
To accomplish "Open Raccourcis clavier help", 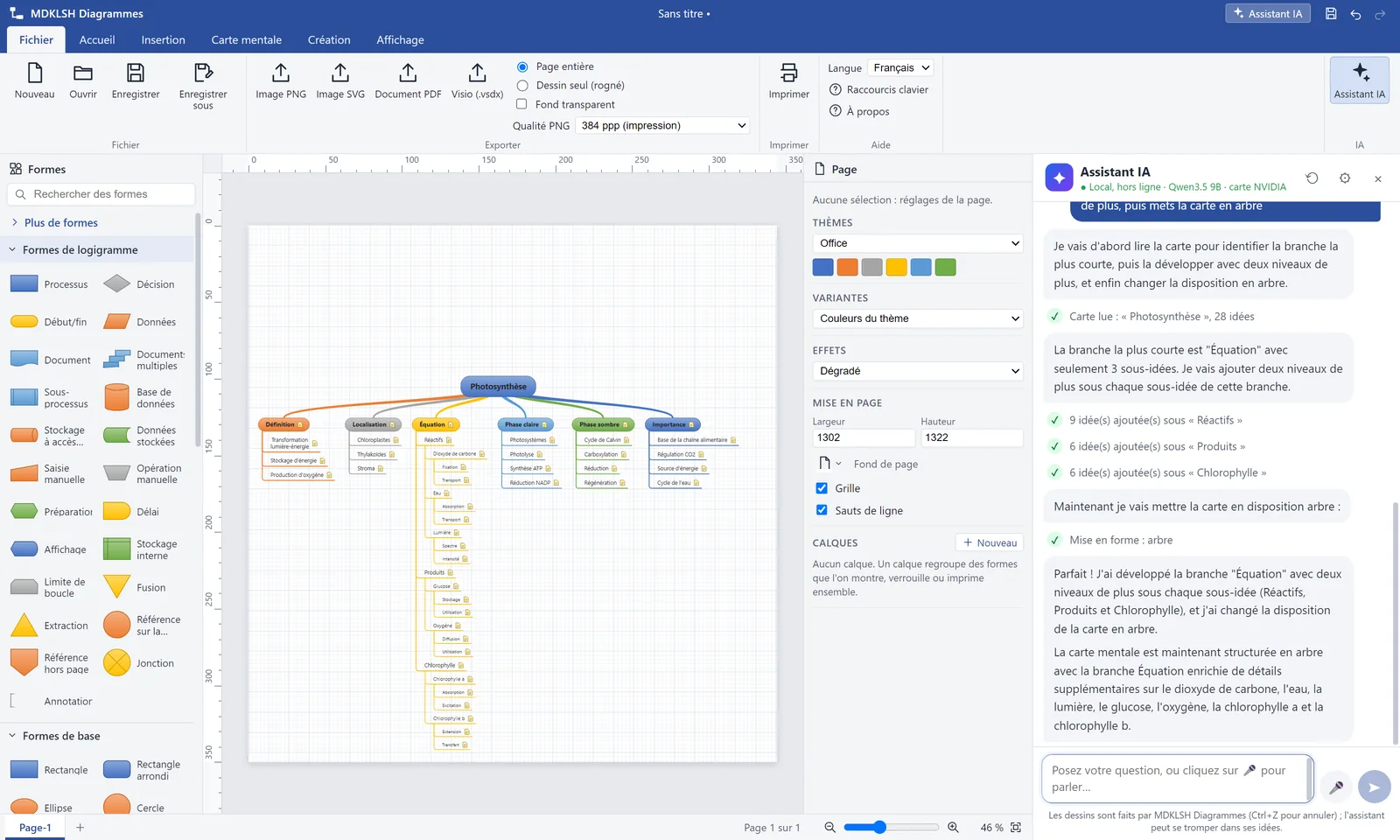I will [879, 90].
